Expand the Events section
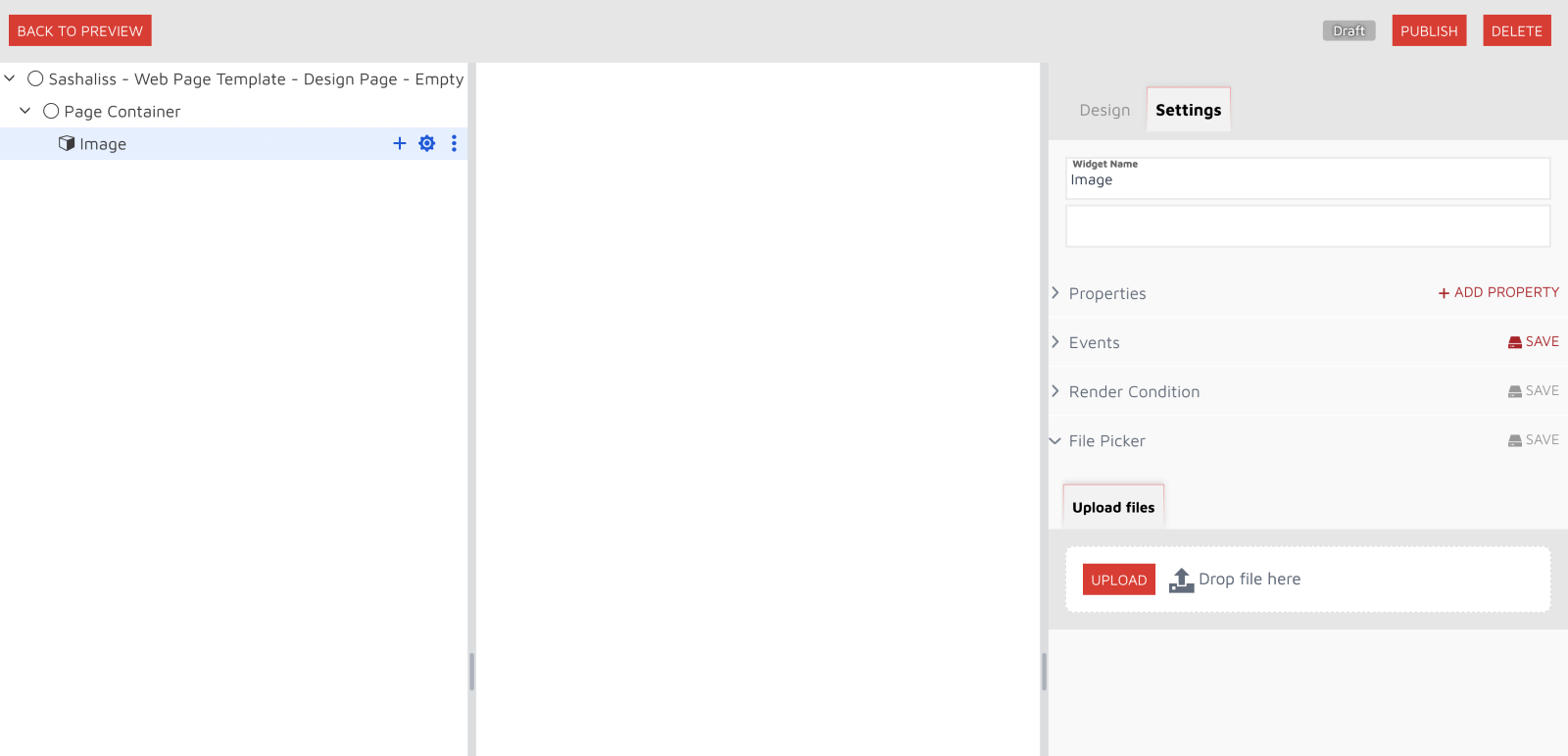1568x756 pixels. coord(1055,342)
